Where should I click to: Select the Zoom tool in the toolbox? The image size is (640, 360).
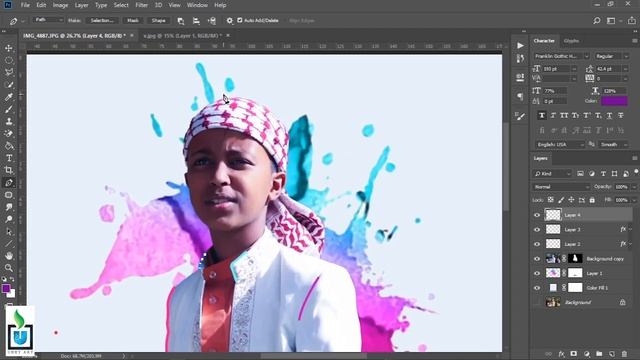(9, 268)
